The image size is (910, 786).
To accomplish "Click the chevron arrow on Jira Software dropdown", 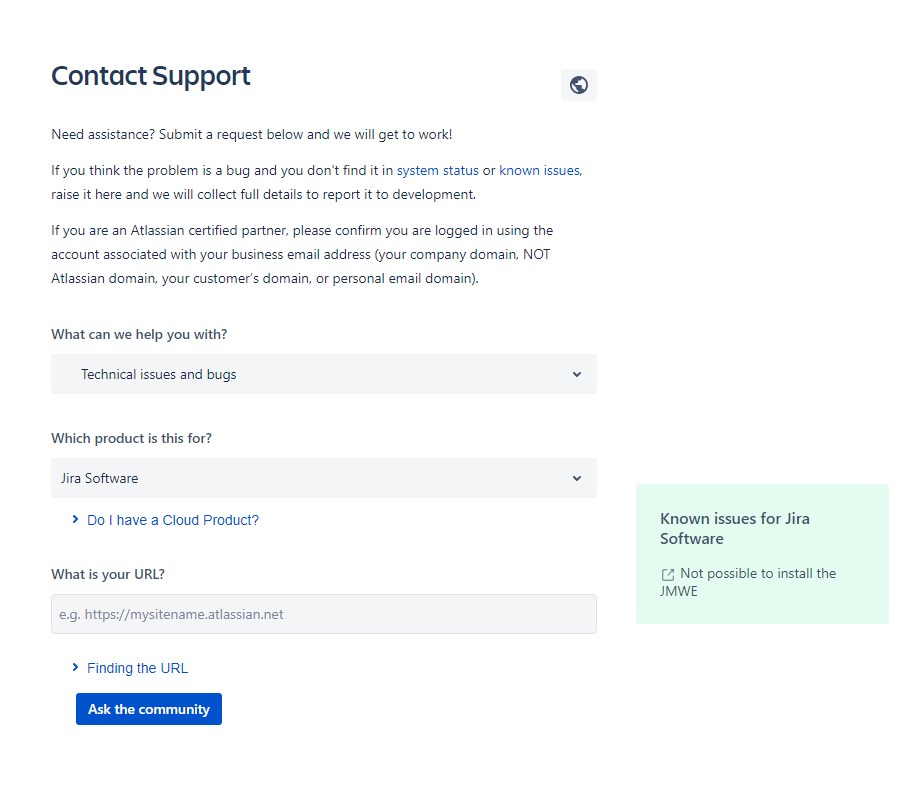I will pos(577,479).
